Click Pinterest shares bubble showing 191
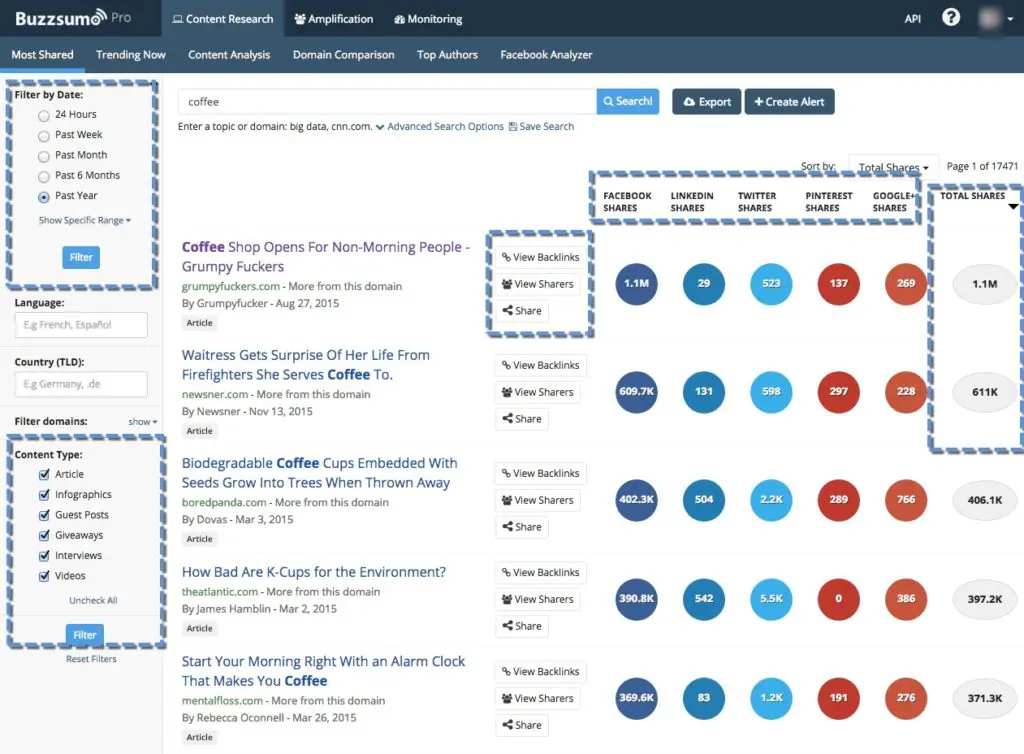This screenshot has width=1024, height=754. tap(839, 699)
